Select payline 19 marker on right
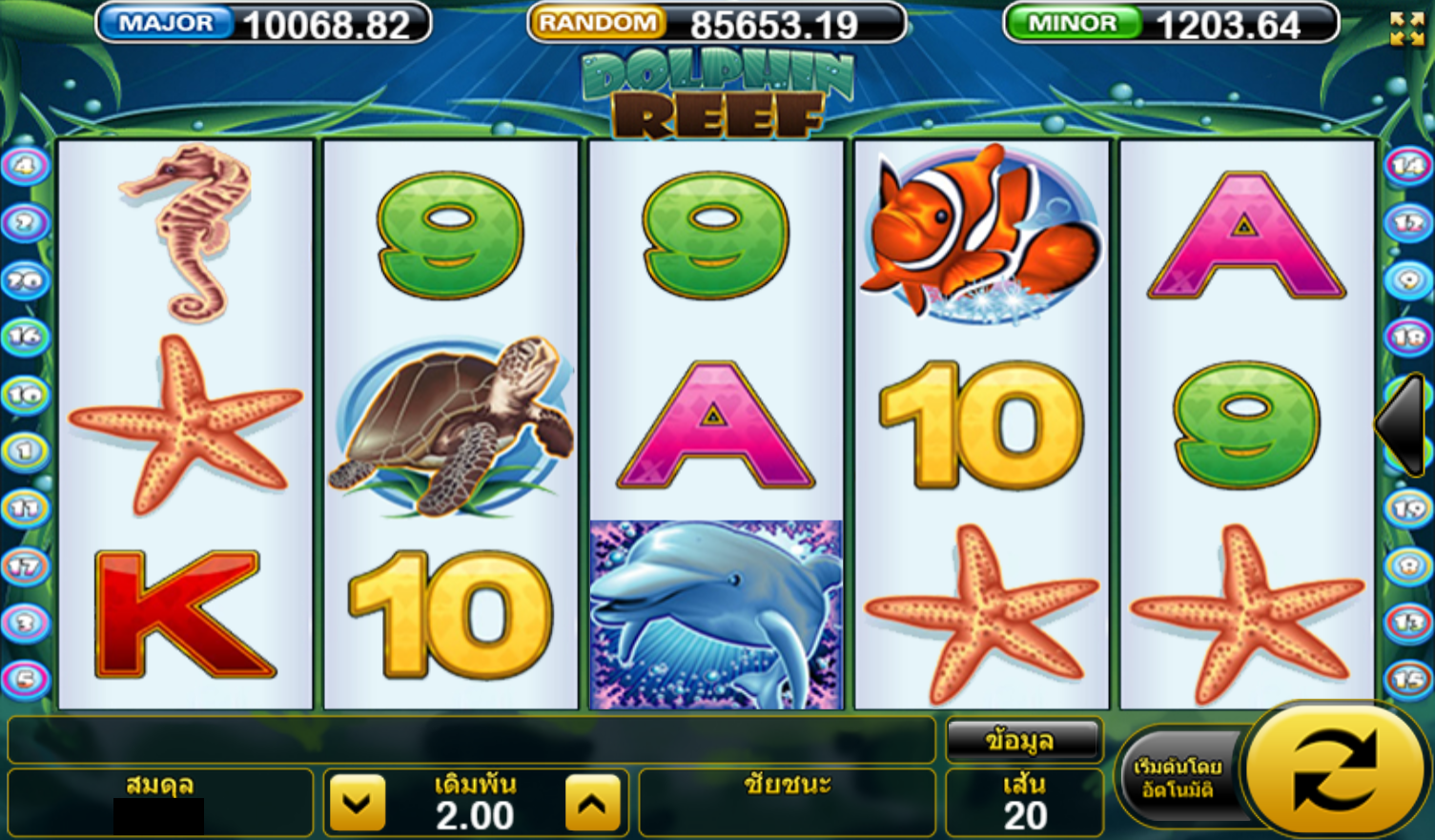Screen dimensions: 1435x840 coord(1408,509)
